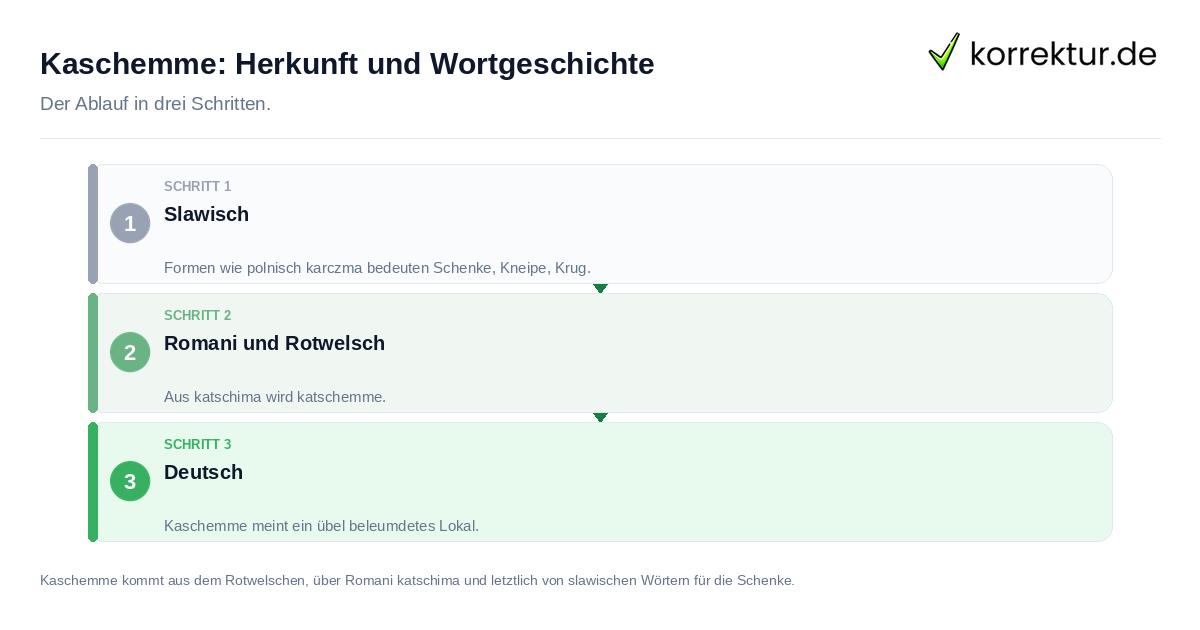The height and width of the screenshot is (630, 1200).
Task: Click the SCHRITT 2 label
Action: click(198, 316)
